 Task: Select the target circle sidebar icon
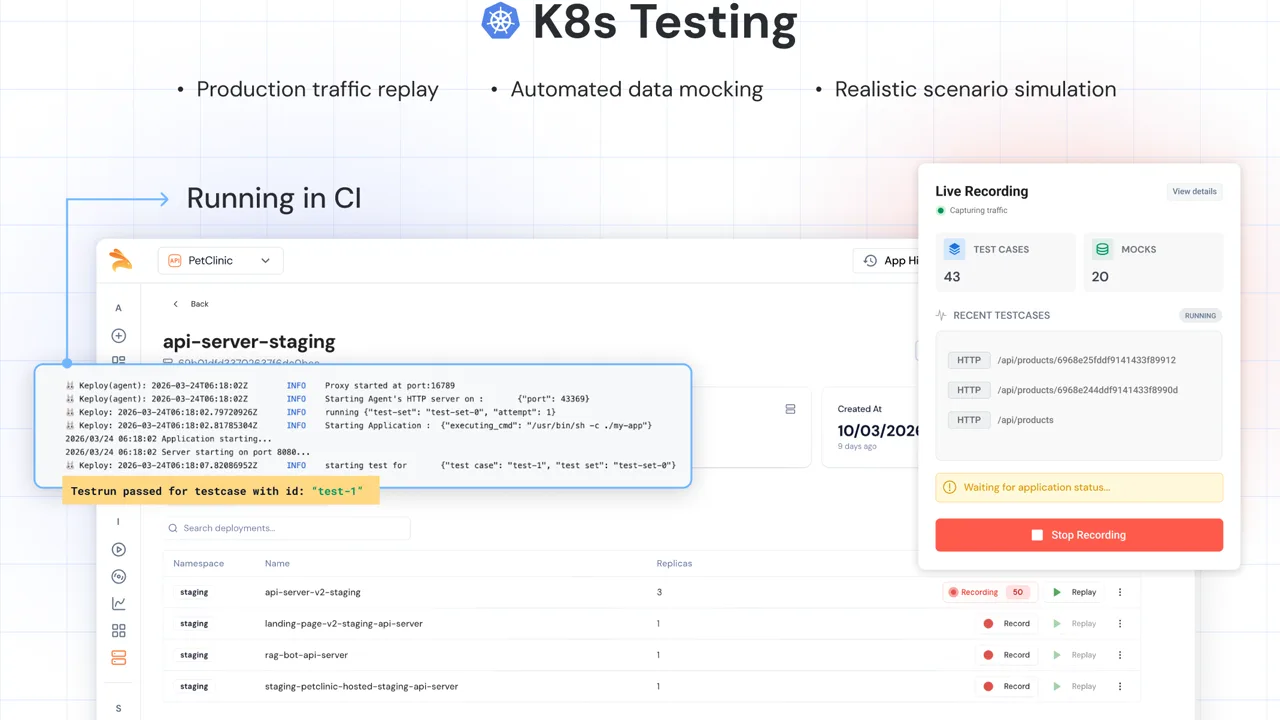pos(119,576)
